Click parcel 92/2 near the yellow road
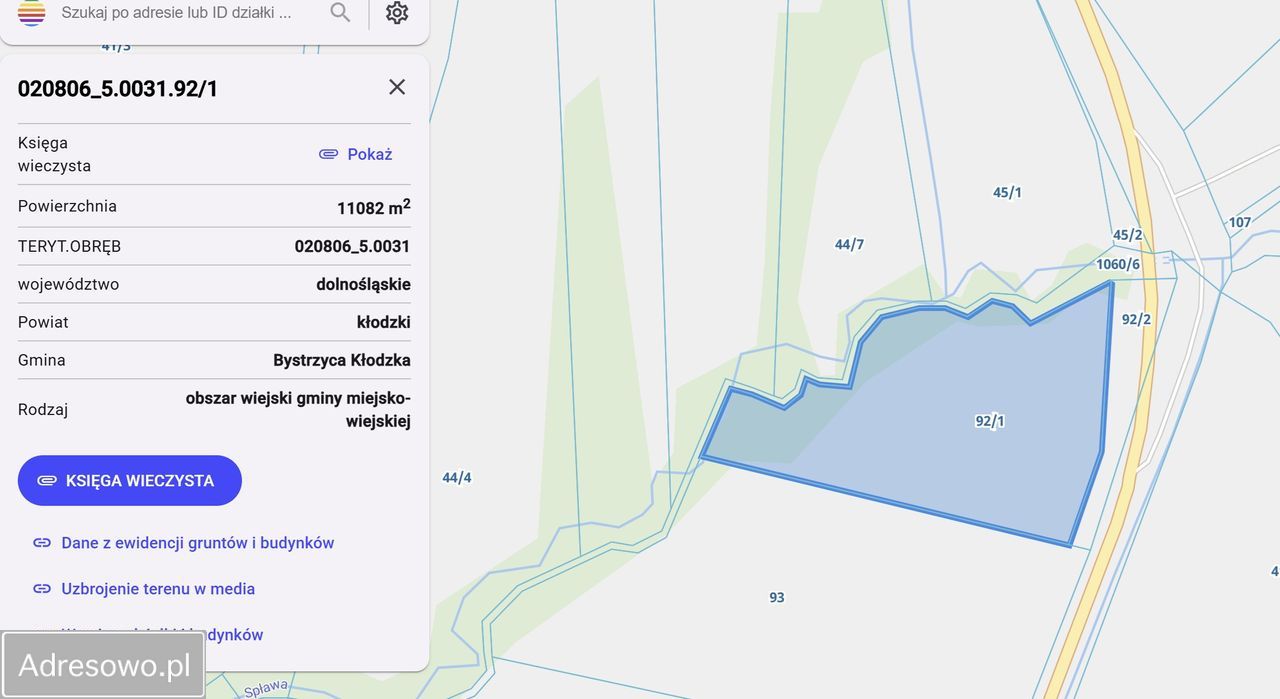Screen dimensions: 1280x699 point(1134,320)
